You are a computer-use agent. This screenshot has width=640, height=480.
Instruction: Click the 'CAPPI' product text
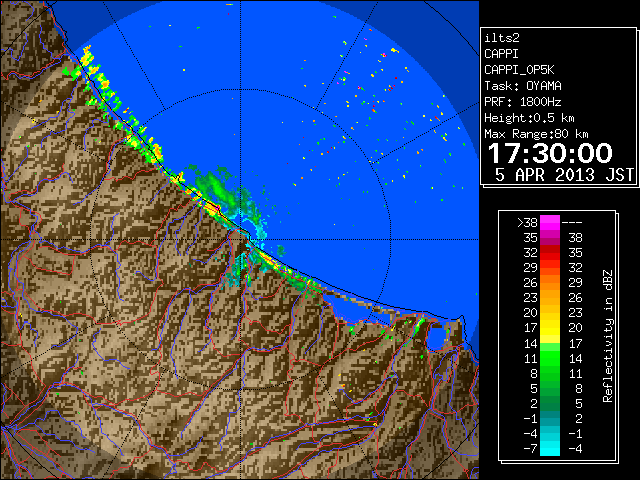501,54
